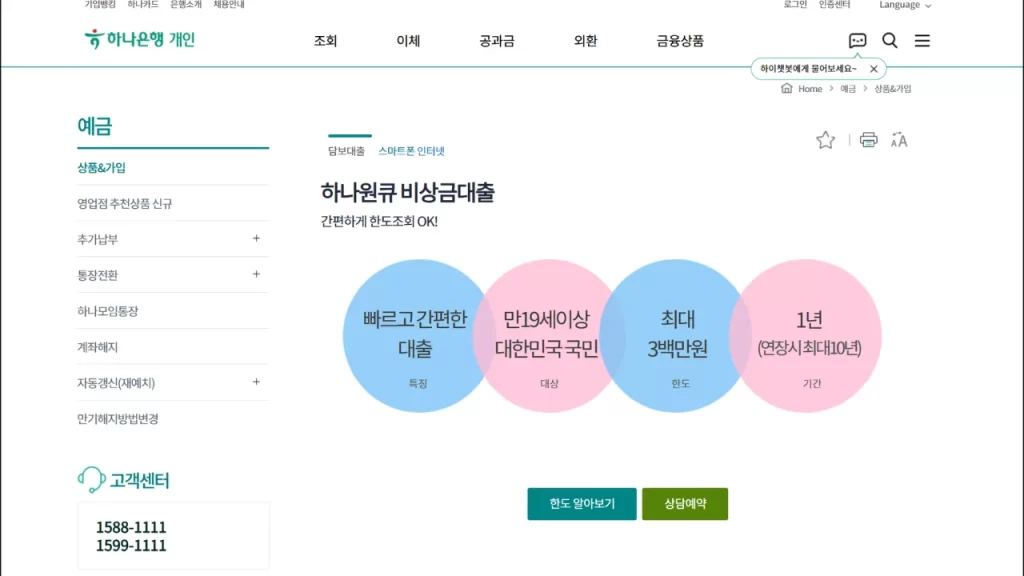The image size is (1024, 576).
Task: Open 만기해지방법변경 sidebar link
Action: click(x=118, y=419)
